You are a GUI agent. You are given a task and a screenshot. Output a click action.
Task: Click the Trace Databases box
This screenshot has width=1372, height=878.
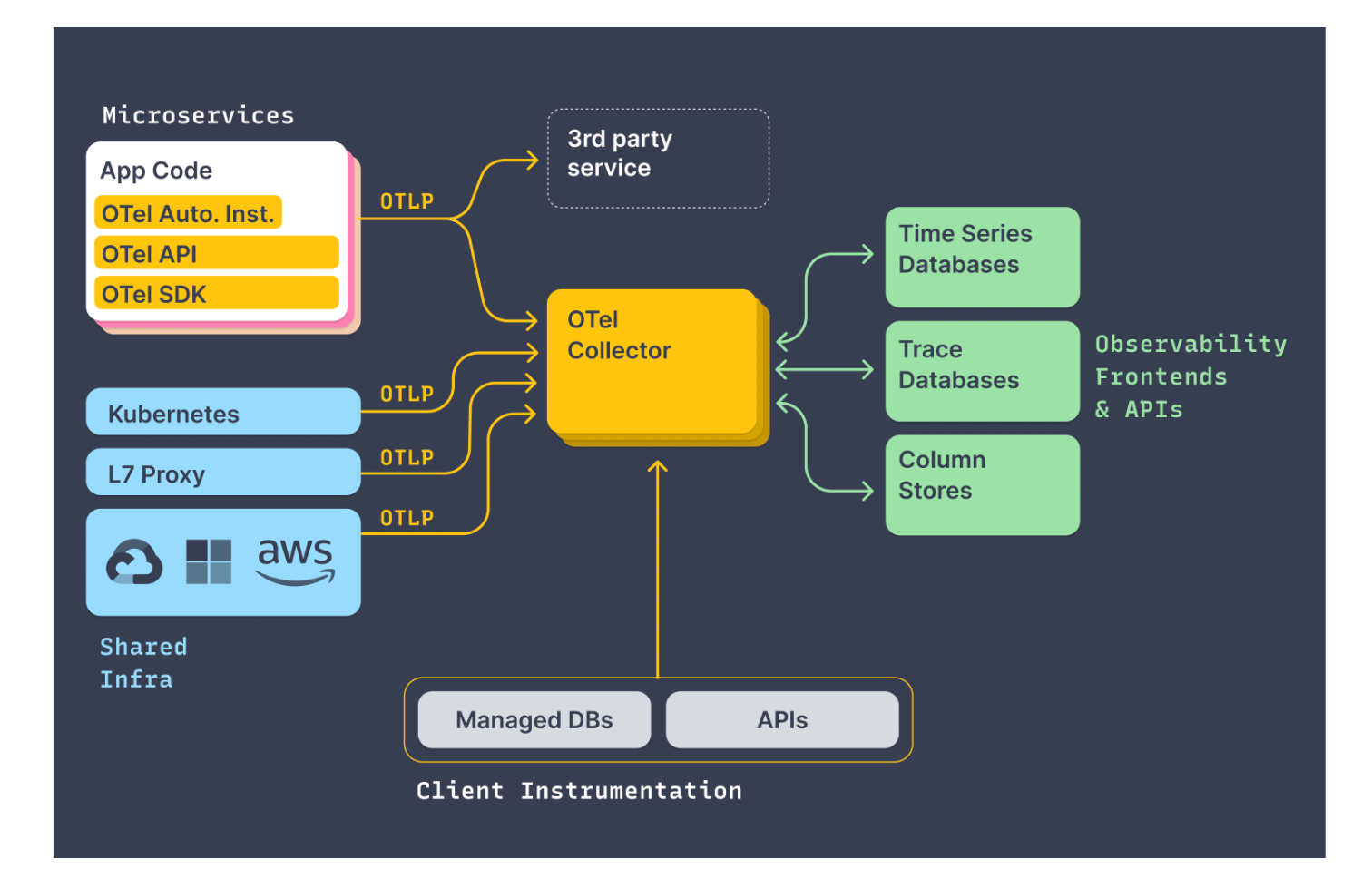click(982, 371)
